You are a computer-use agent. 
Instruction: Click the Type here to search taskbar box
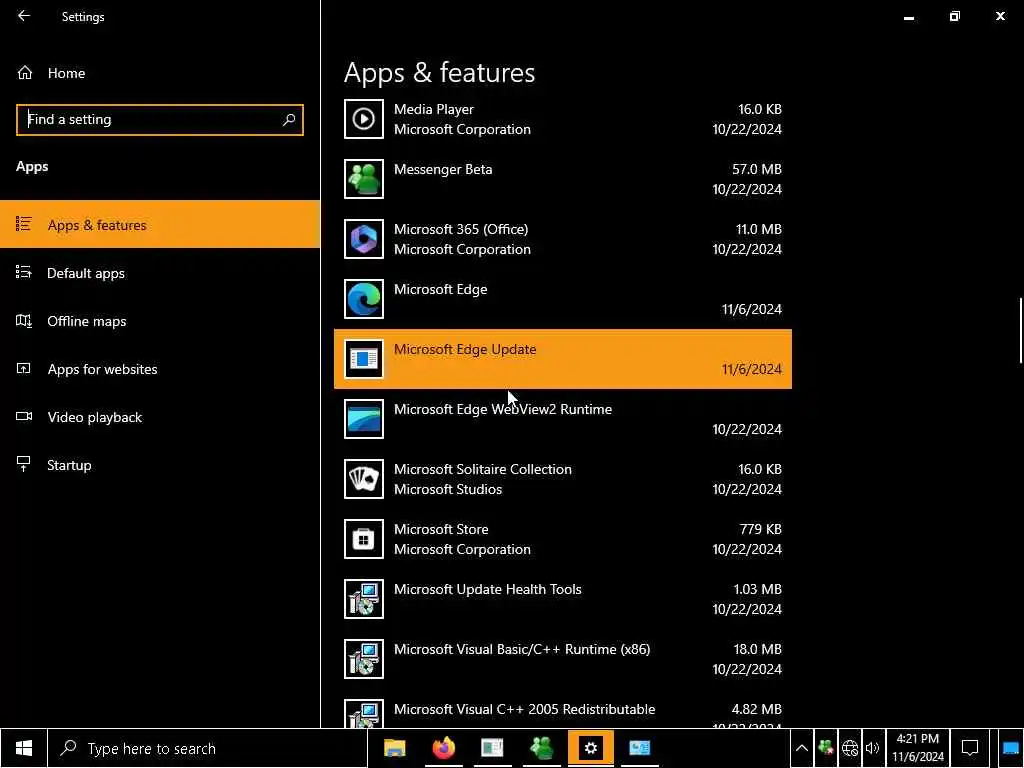click(208, 748)
